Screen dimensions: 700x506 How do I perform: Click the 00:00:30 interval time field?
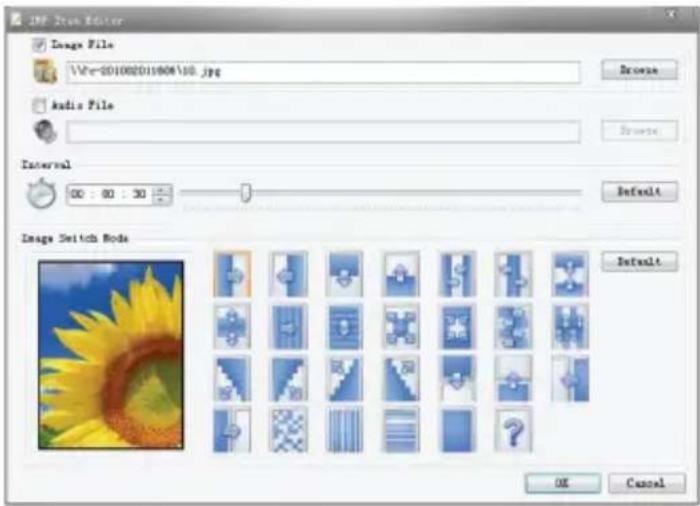[x=110, y=194]
